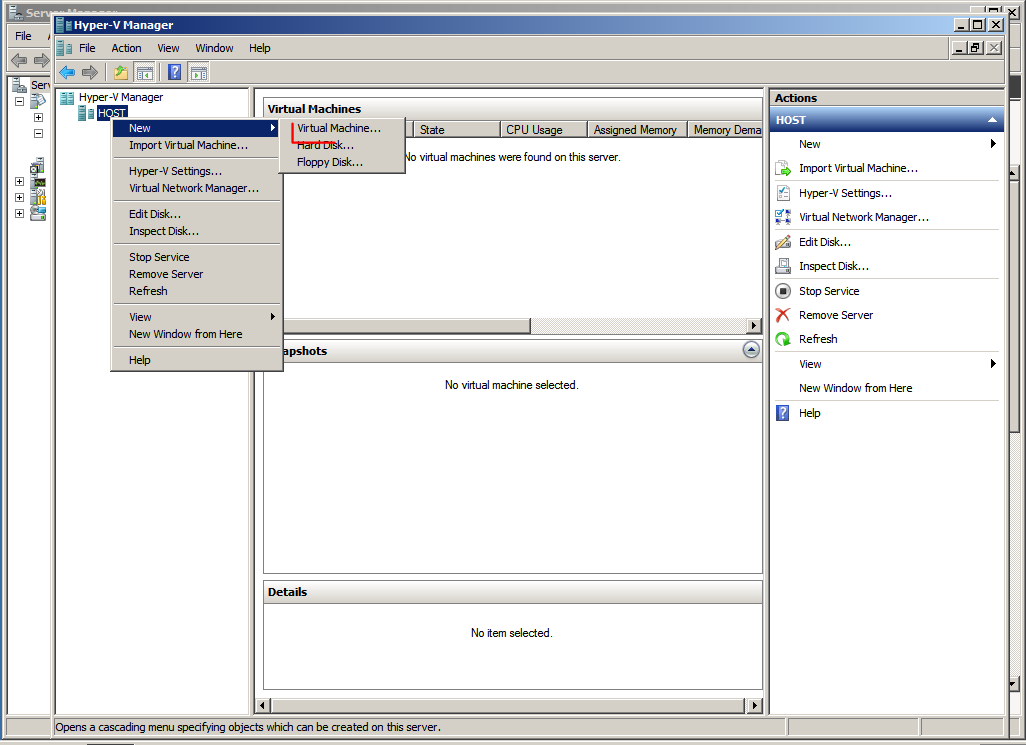The image size is (1026, 745).
Task: Open Action menu in Hyper-V Manager
Action: click(126, 48)
